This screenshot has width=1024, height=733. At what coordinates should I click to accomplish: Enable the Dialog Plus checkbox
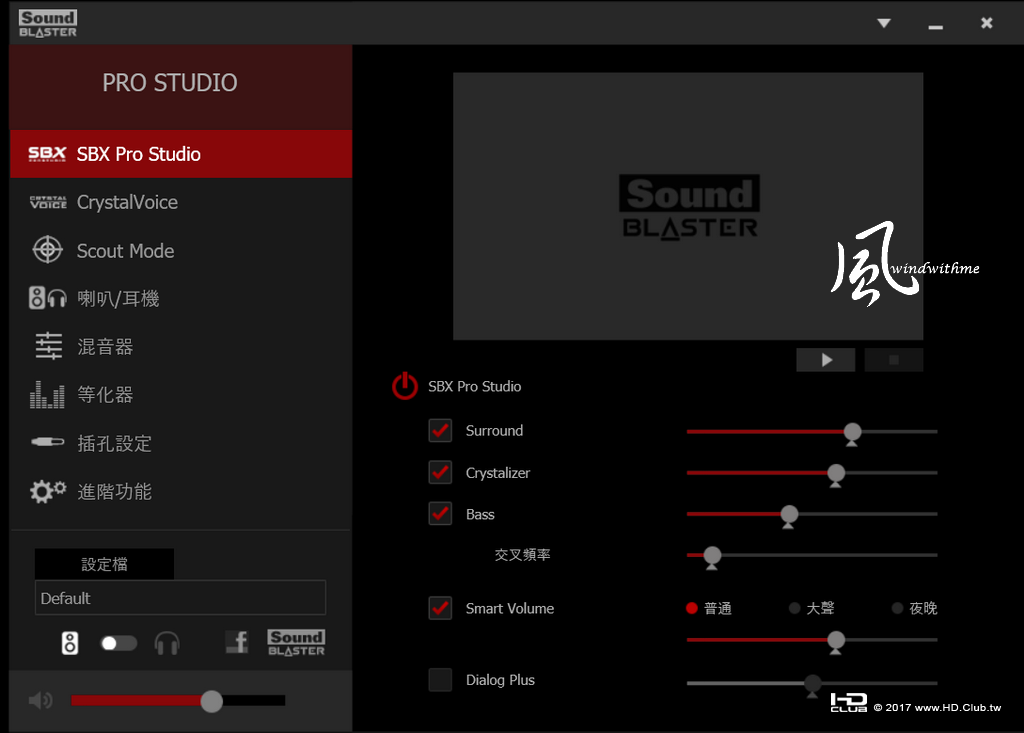[440, 680]
